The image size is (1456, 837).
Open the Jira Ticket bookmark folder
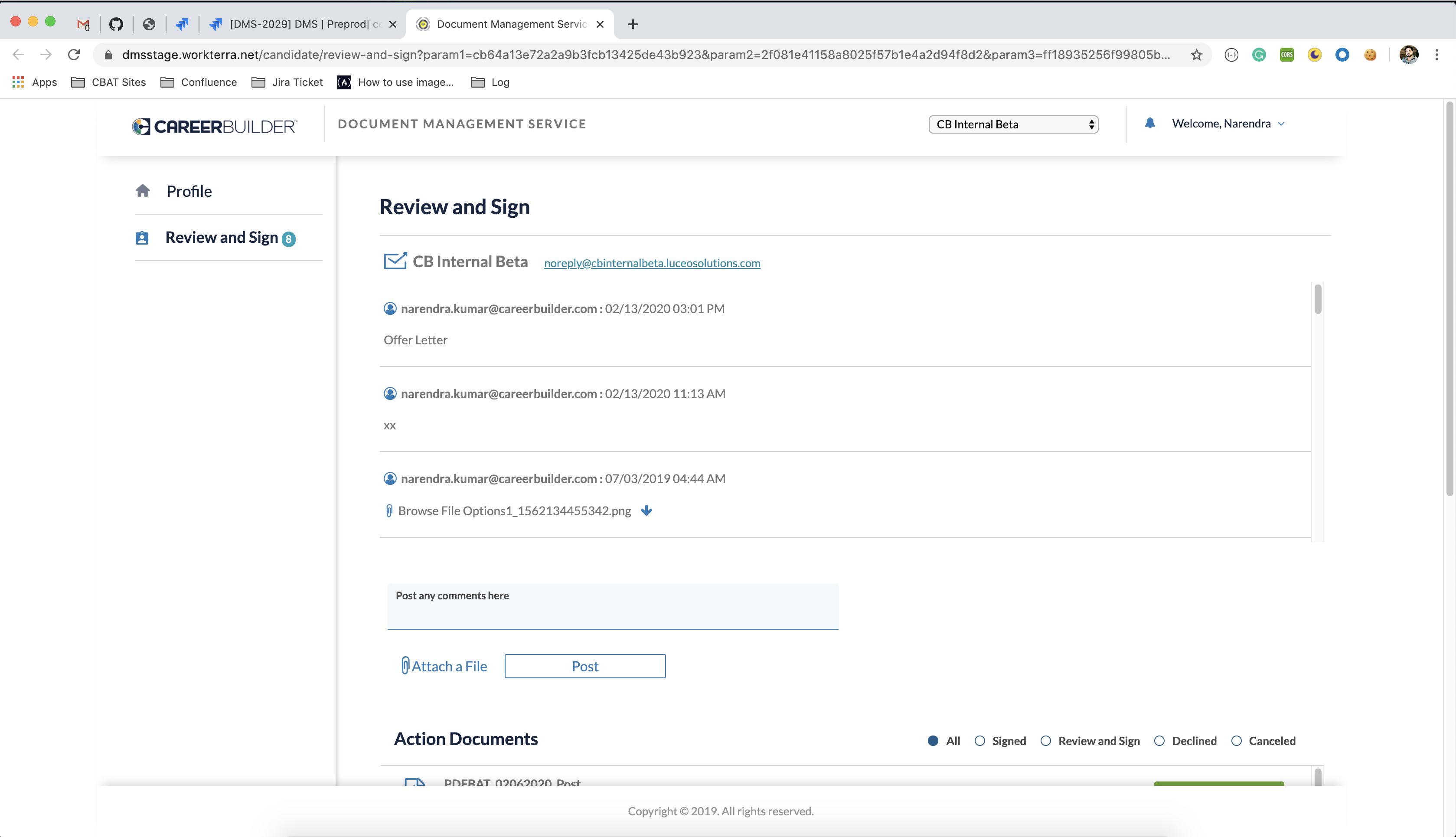287,82
